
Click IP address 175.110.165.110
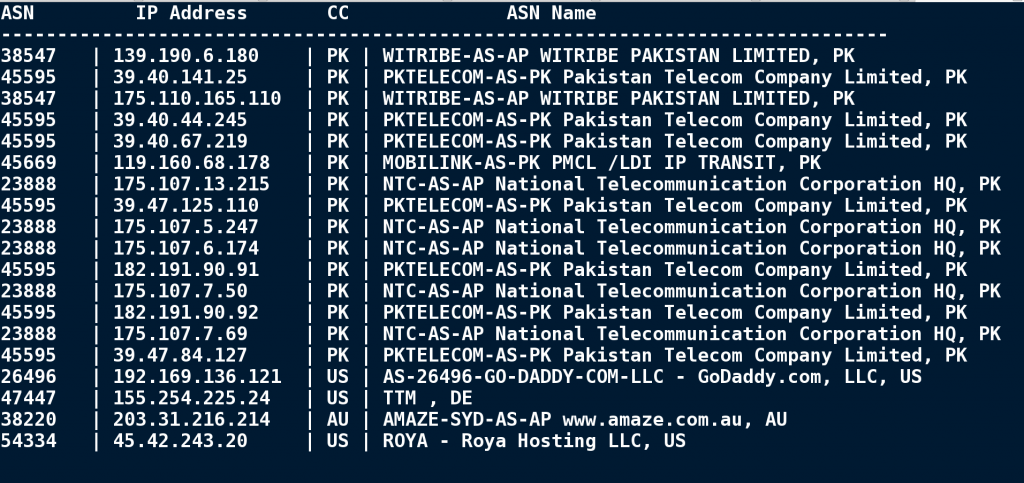coord(196,98)
